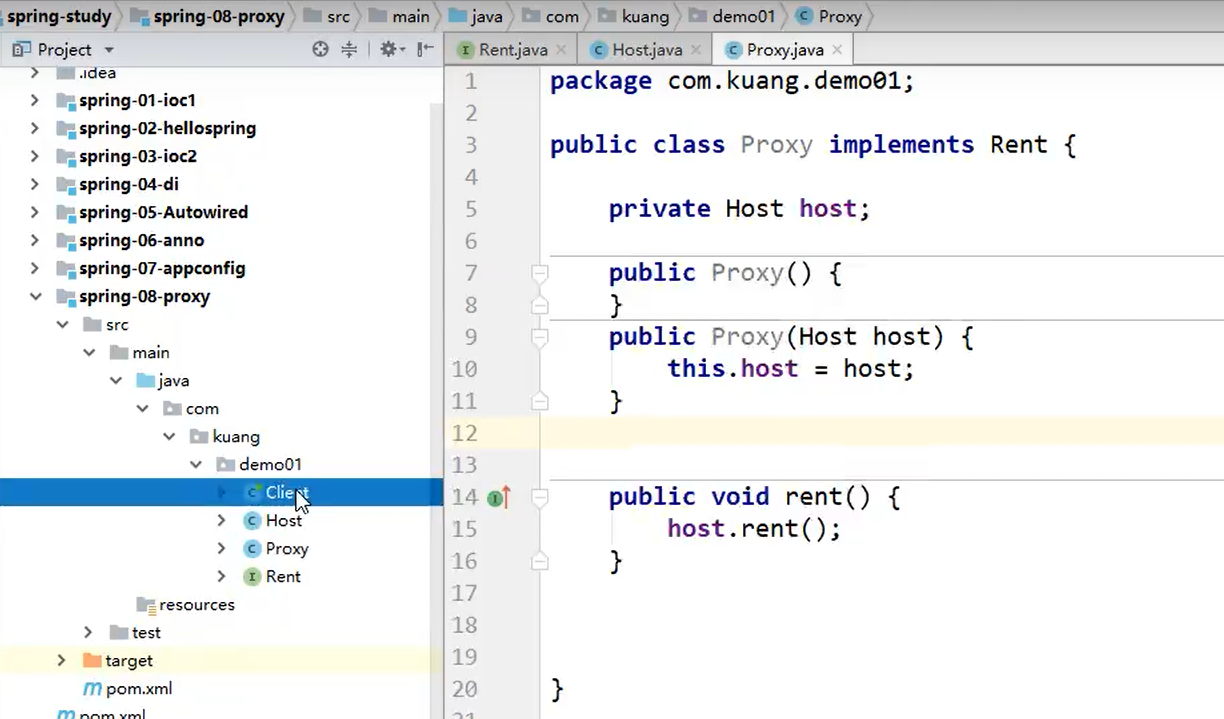Viewport: 1224px width, 719px height.
Task: Expand the spring-02-hellospring module
Action: point(35,128)
